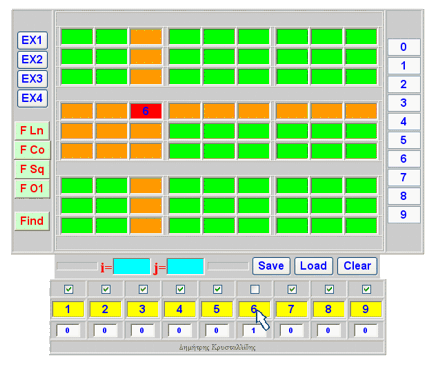This screenshot has height=365, width=433.
Task: Click the yellow 1 button
Action: [x=68, y=309]
